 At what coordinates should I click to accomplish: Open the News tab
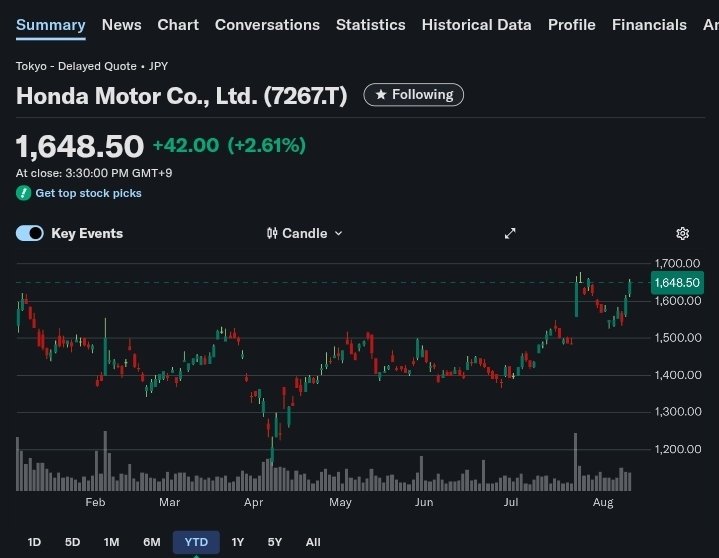point(122,25)
